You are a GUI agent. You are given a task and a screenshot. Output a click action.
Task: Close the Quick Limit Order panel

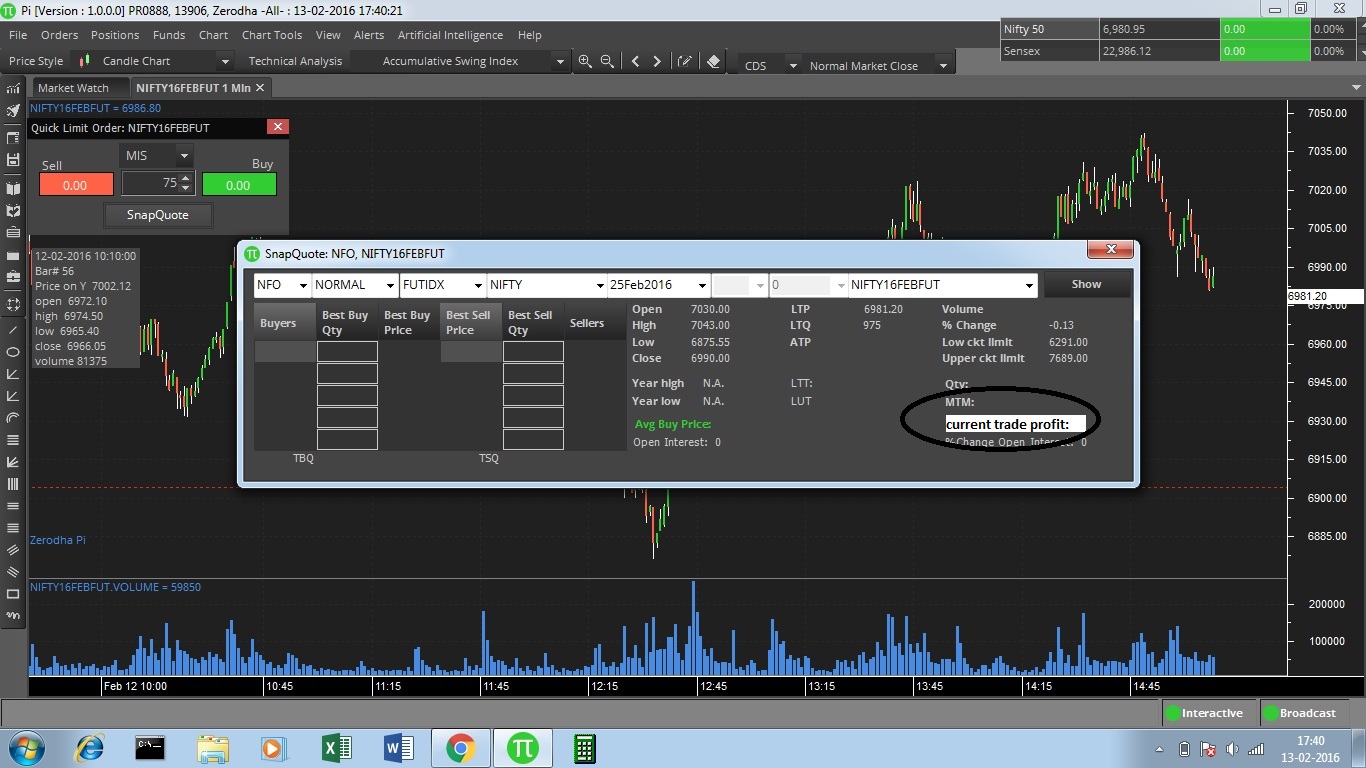click(278, 127)
